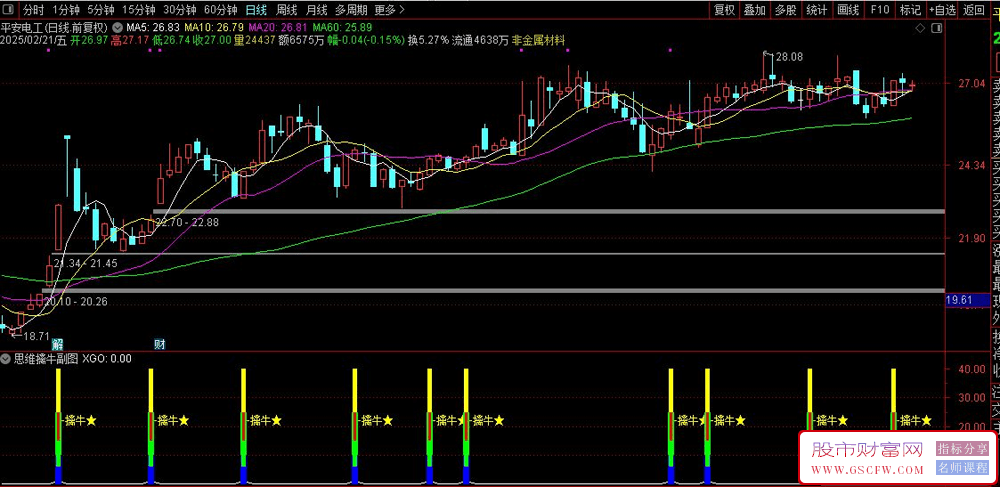Viewport: 1000px width, 487px height.
Task: Click the diamond icon above the chart
Action: pyautogui.click(x=919, y=29)
